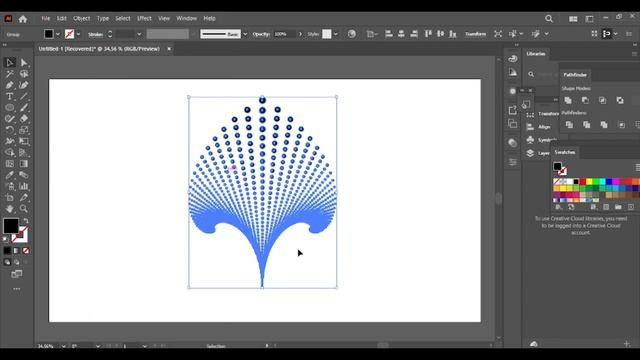The height and width of the screenshot is (360, 640).
Task: Pick the red swatch
Action: [x=582, y=182]
